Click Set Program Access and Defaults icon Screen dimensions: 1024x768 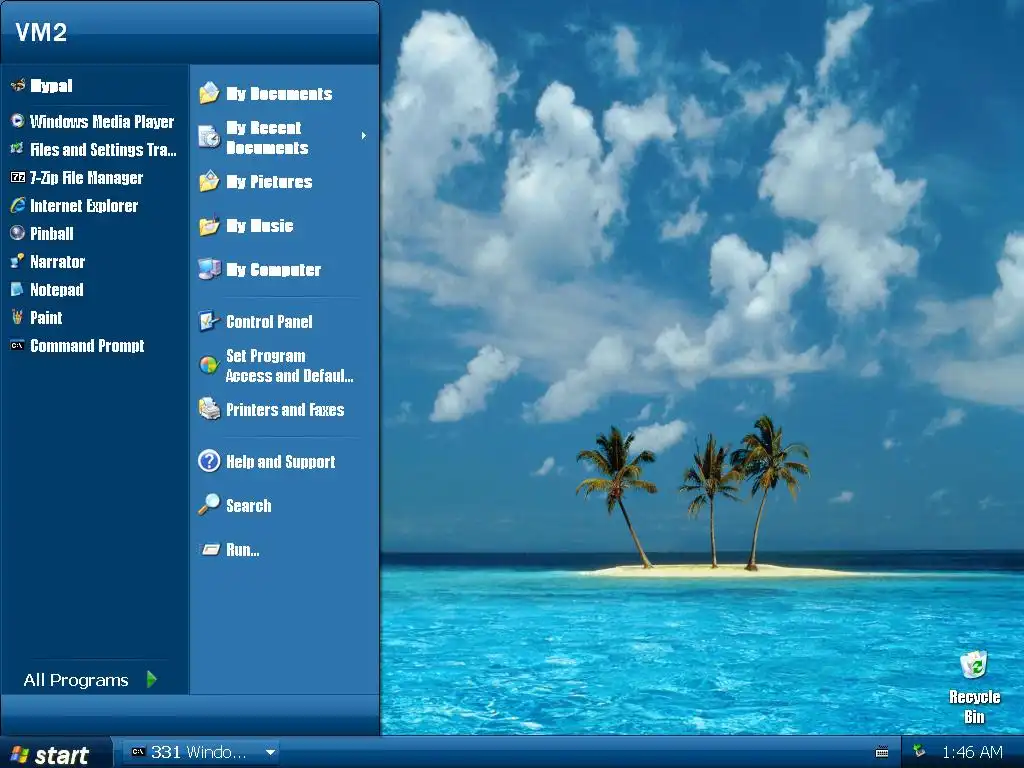(x=209, y=365)
